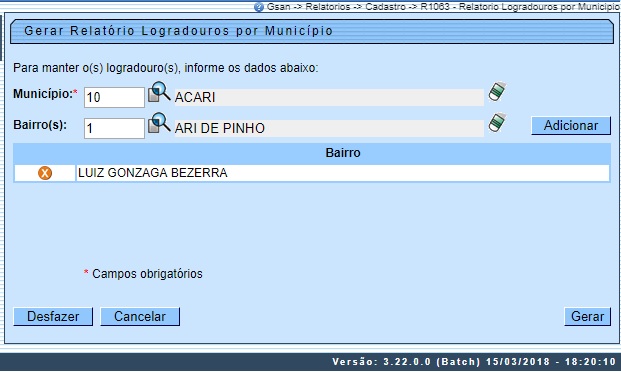
Task: Focus the Bairro code field showing 1
Action: click(x=114, y=128)
